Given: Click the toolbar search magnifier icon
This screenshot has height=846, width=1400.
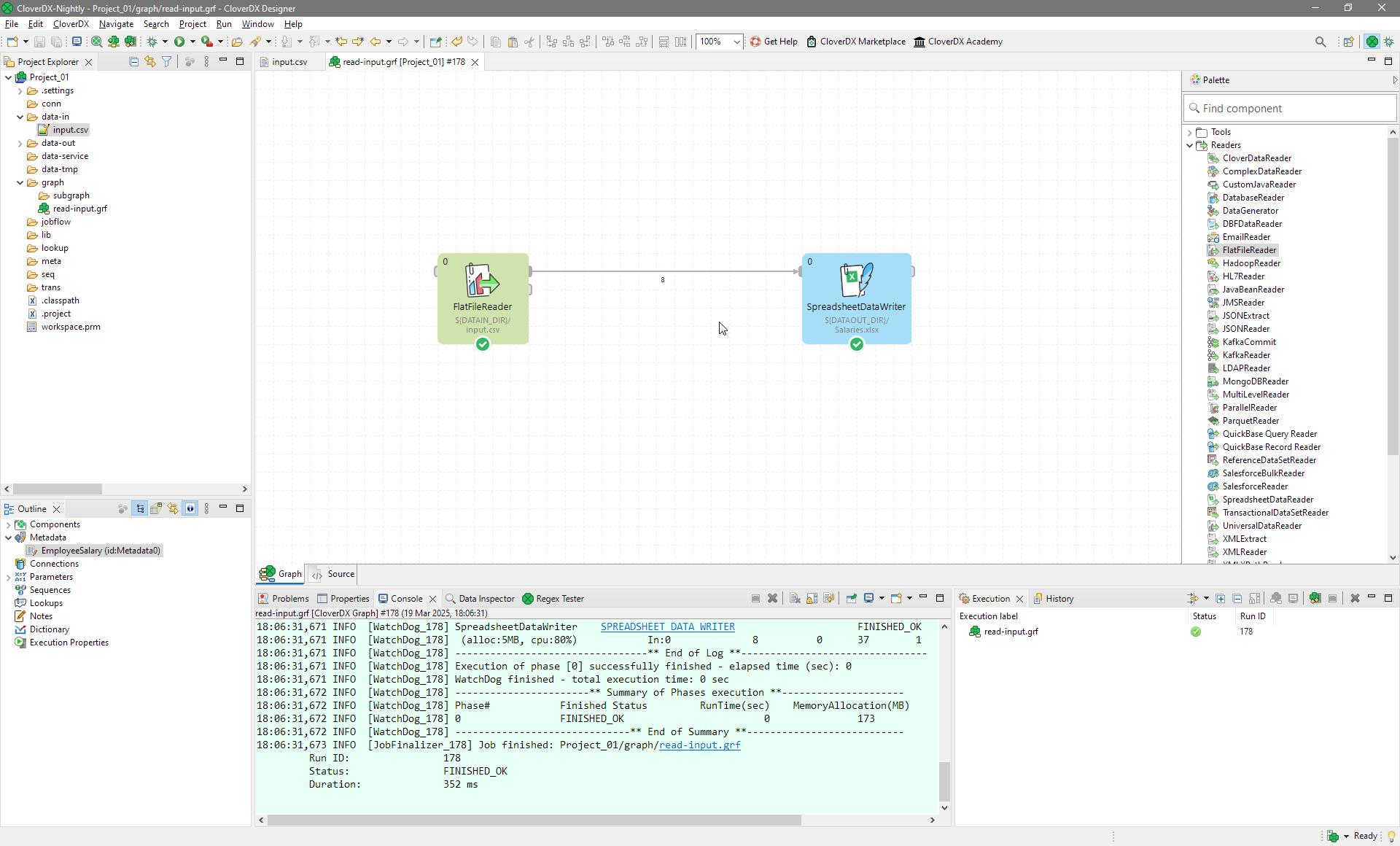Looking at the screenshot, I should click(1320, 42).
